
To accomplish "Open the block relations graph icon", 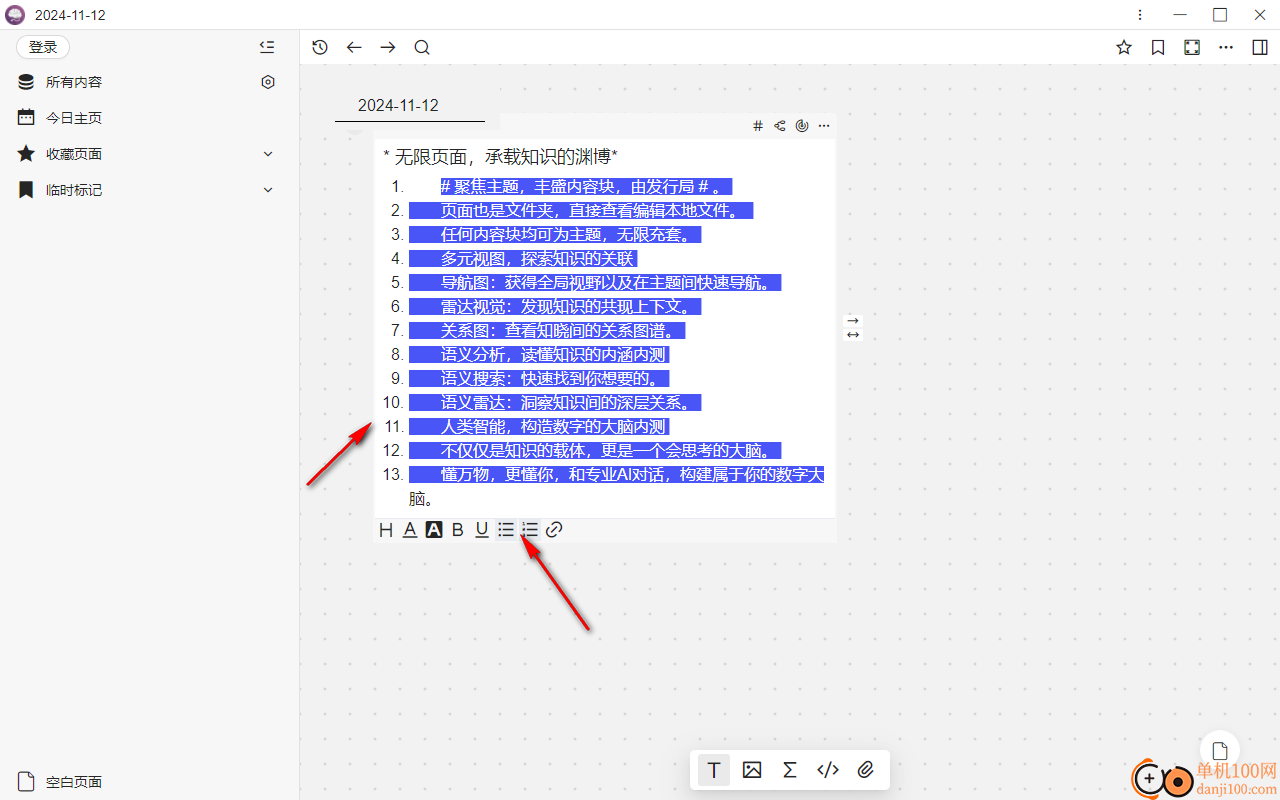I will coord(780,126).
